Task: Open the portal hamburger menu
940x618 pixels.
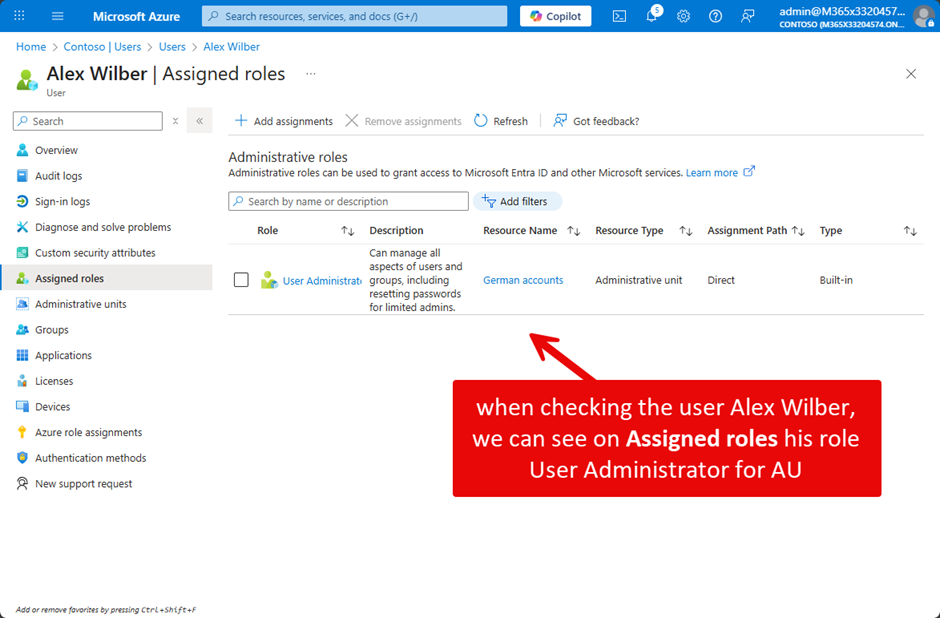Action: 58,16
